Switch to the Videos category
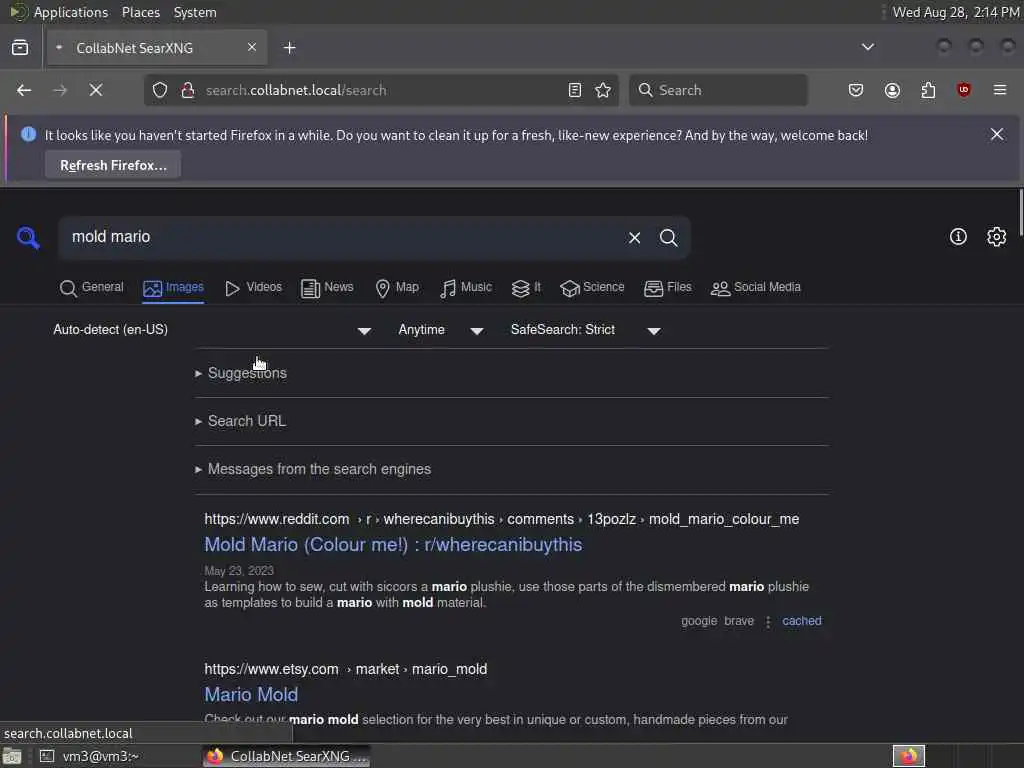The height and width of the screenshot is (768, 1024). point(253,287)
